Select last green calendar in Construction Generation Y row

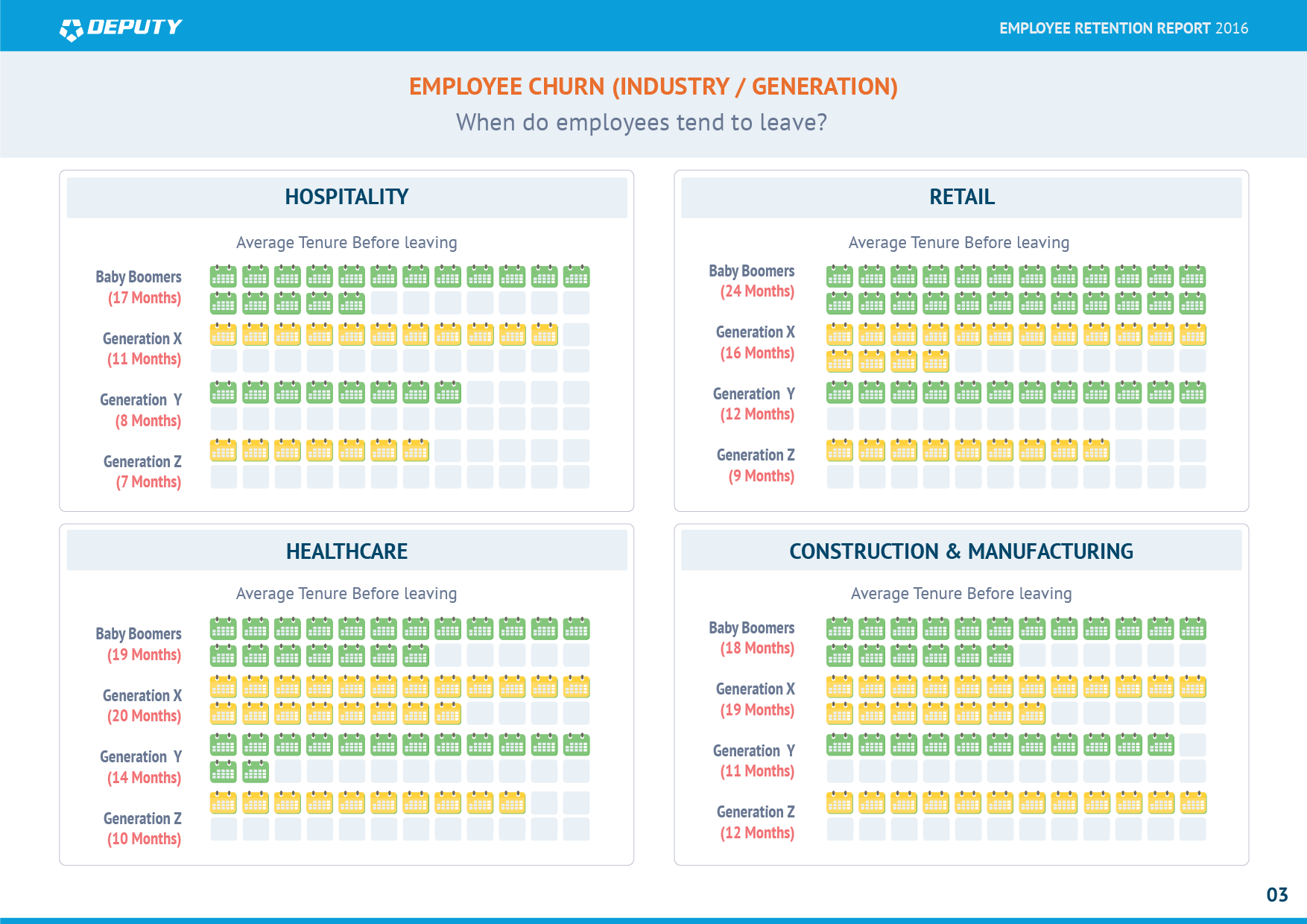(1160, 744)
